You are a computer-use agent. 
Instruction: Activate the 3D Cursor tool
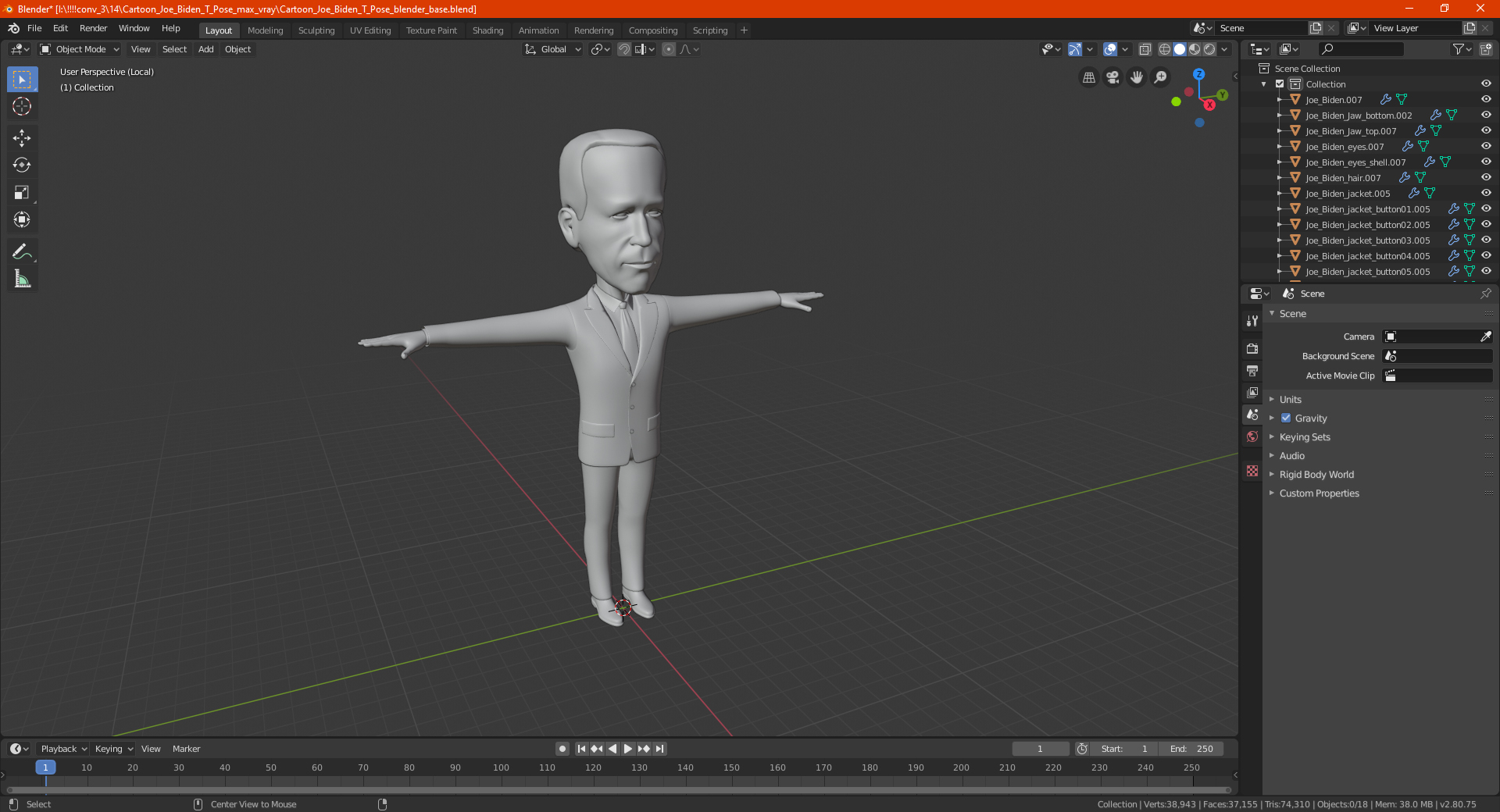22,106
